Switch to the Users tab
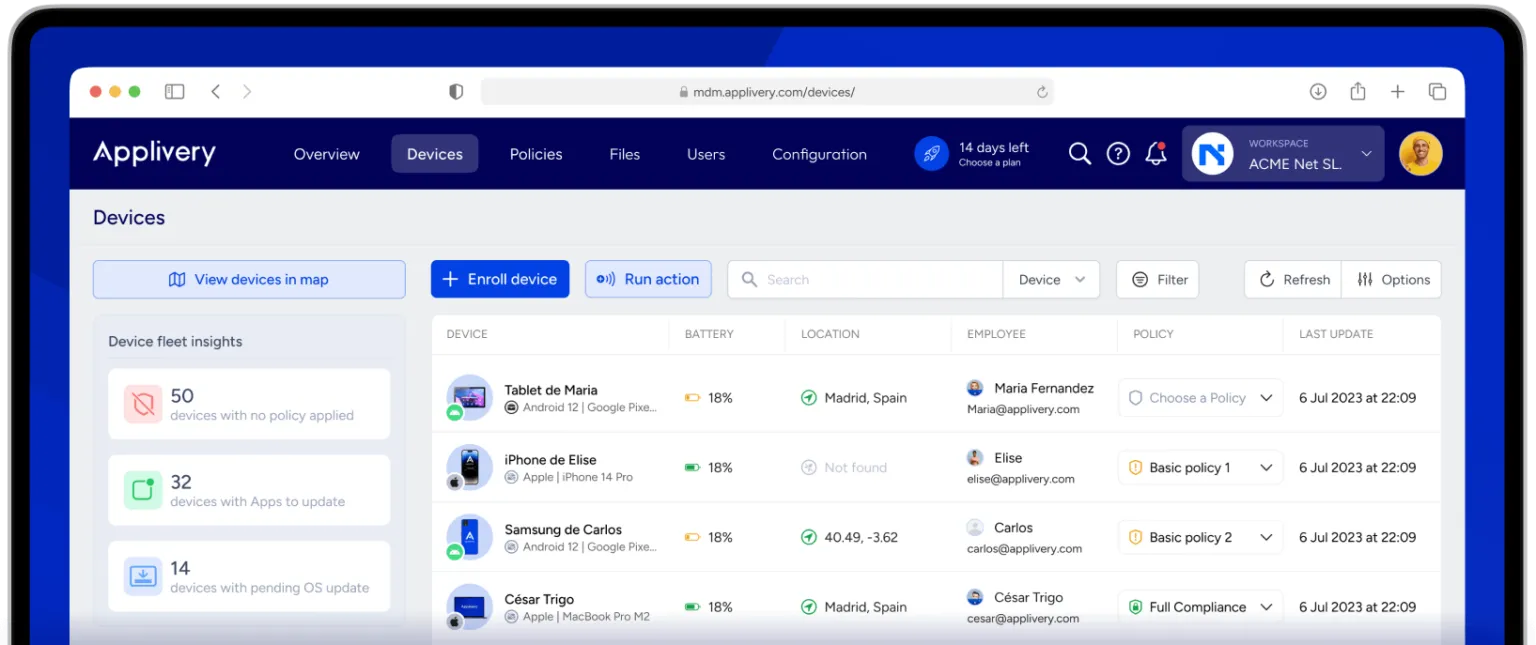The width and height of the screenshot is (1536, 645). (x=706, y=154)
